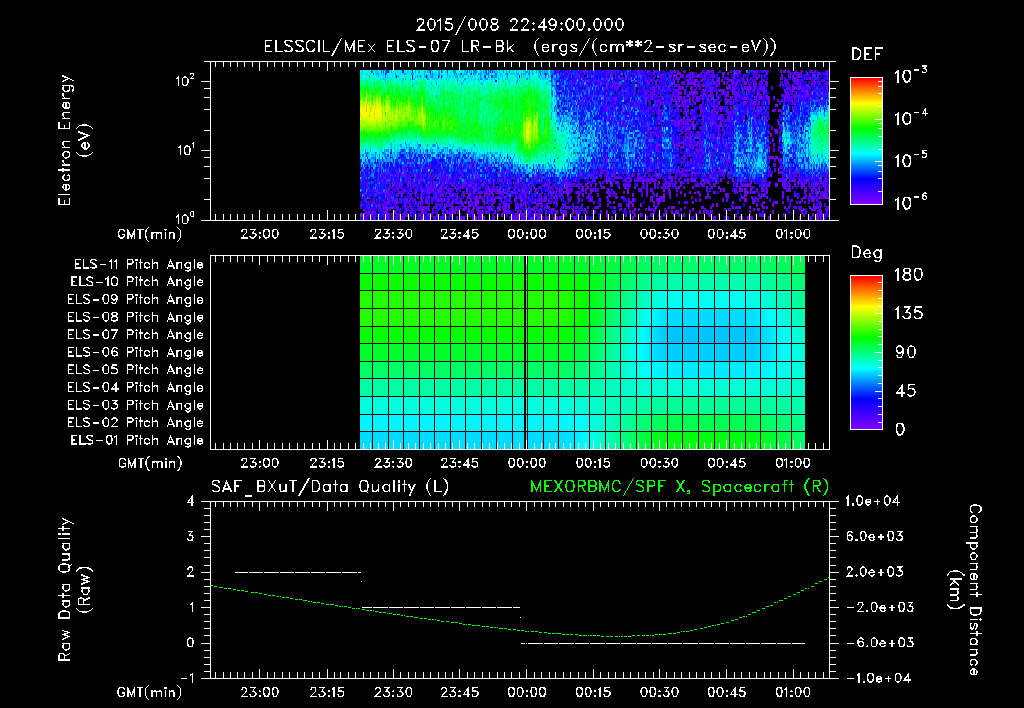Select the ELS-04 Pitch Angle label
Image resolution: width=1024 pixels, height=708 pixels.
pyautogui.click(x=135, y=388)
